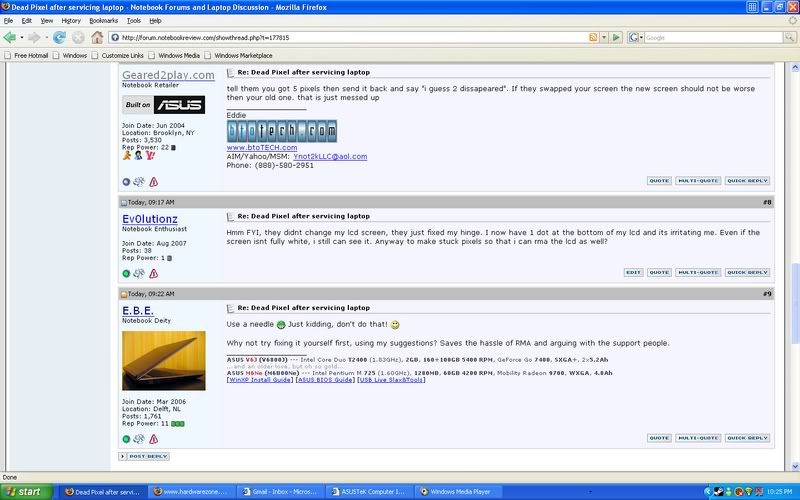Click the Windows Start button

(x=26, y=492)
